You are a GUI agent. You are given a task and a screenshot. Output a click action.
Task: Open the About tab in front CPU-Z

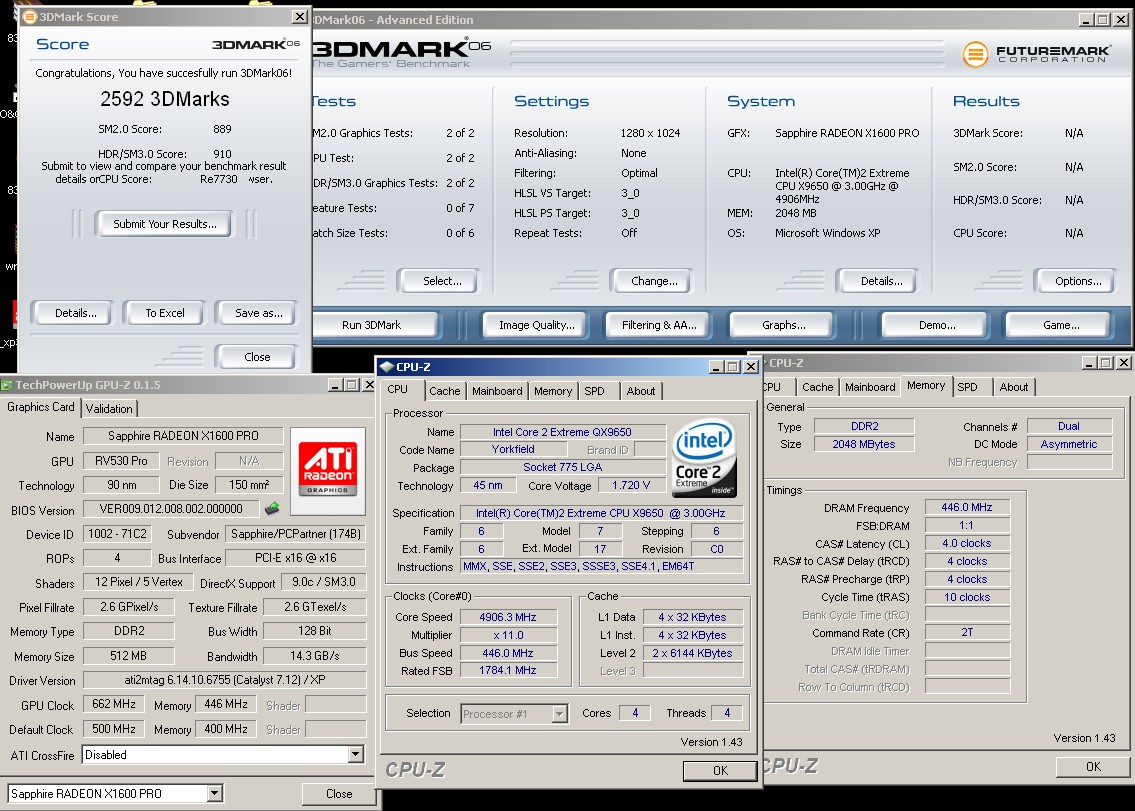click(641, 391)
